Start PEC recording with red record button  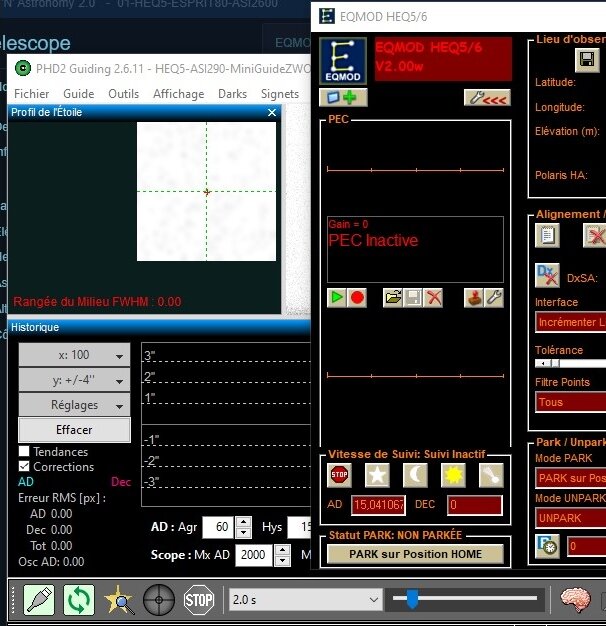[357, 297]
